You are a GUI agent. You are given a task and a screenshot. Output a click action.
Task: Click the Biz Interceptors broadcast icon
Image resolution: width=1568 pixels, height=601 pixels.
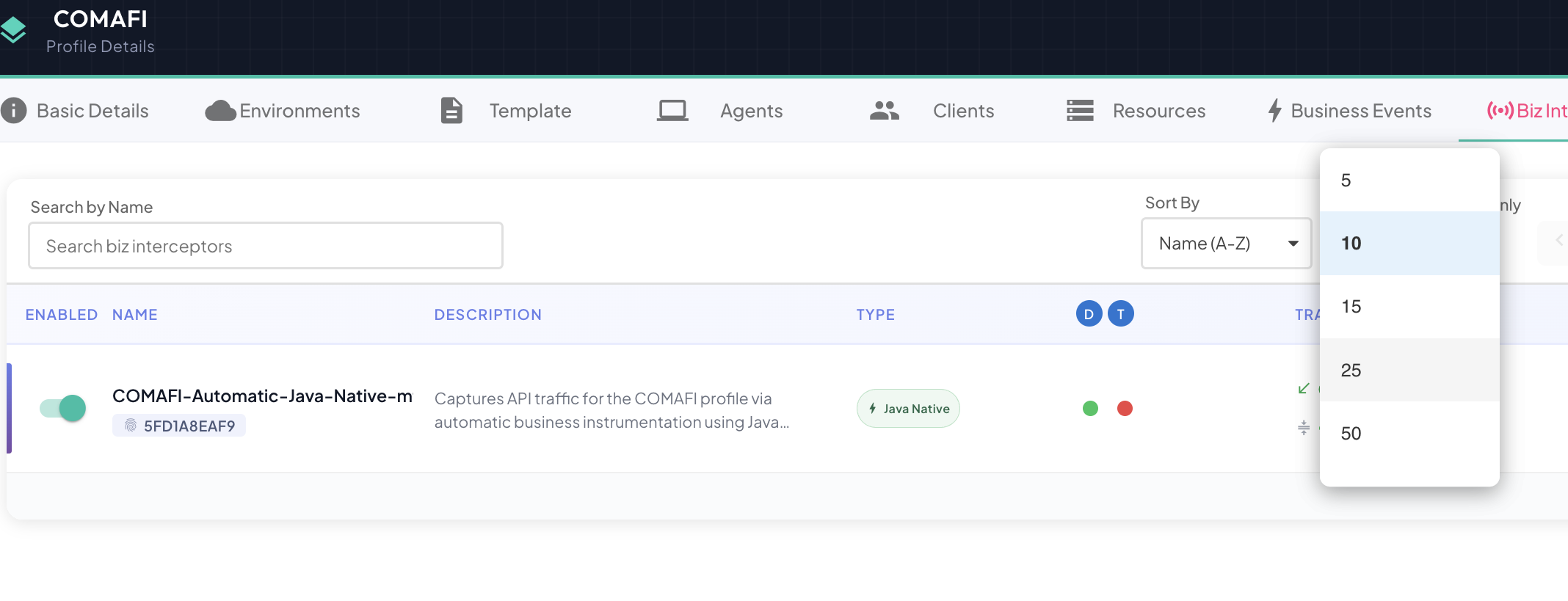click(1500, 111)
